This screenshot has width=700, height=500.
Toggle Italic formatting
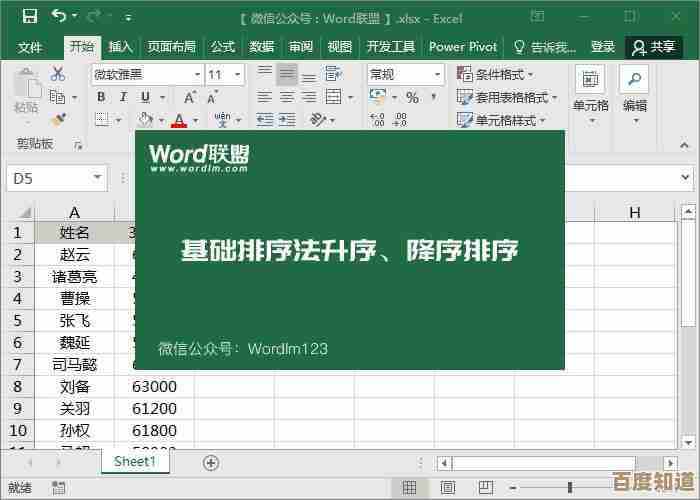click(124, 97)
